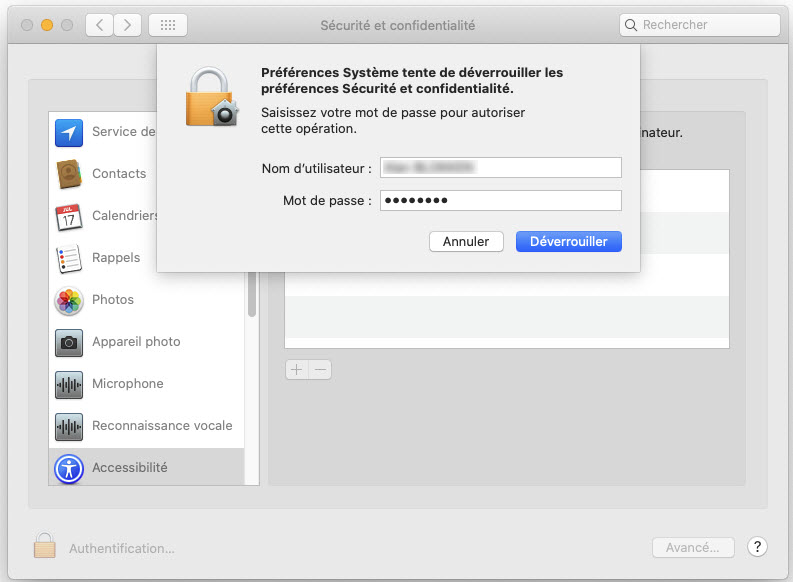
Task: Select Reconnaissance vocale icon
Action: pyautogui.click(x=69, y=426)
